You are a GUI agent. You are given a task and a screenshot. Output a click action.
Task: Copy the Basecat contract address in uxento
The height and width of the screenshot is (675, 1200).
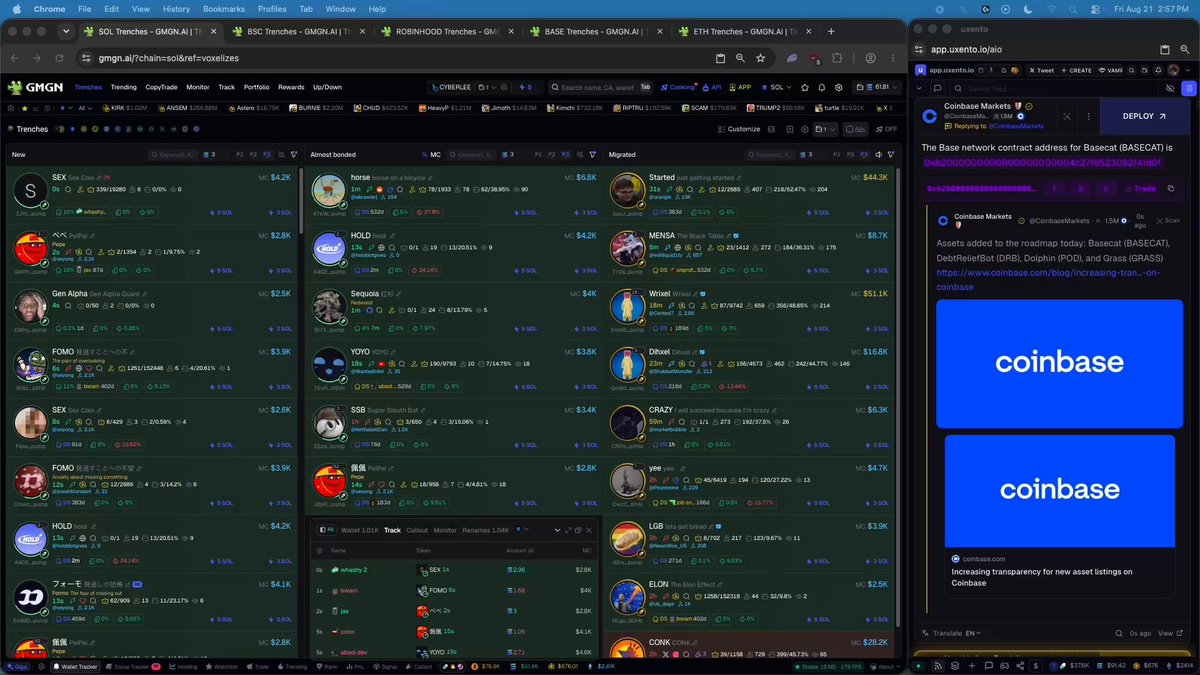(1171, 188)
